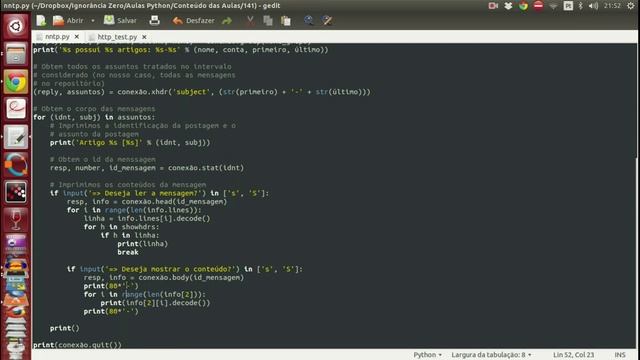Open Python language selector in status bar
Screen dimensions: 640x360
pos(427,355)
